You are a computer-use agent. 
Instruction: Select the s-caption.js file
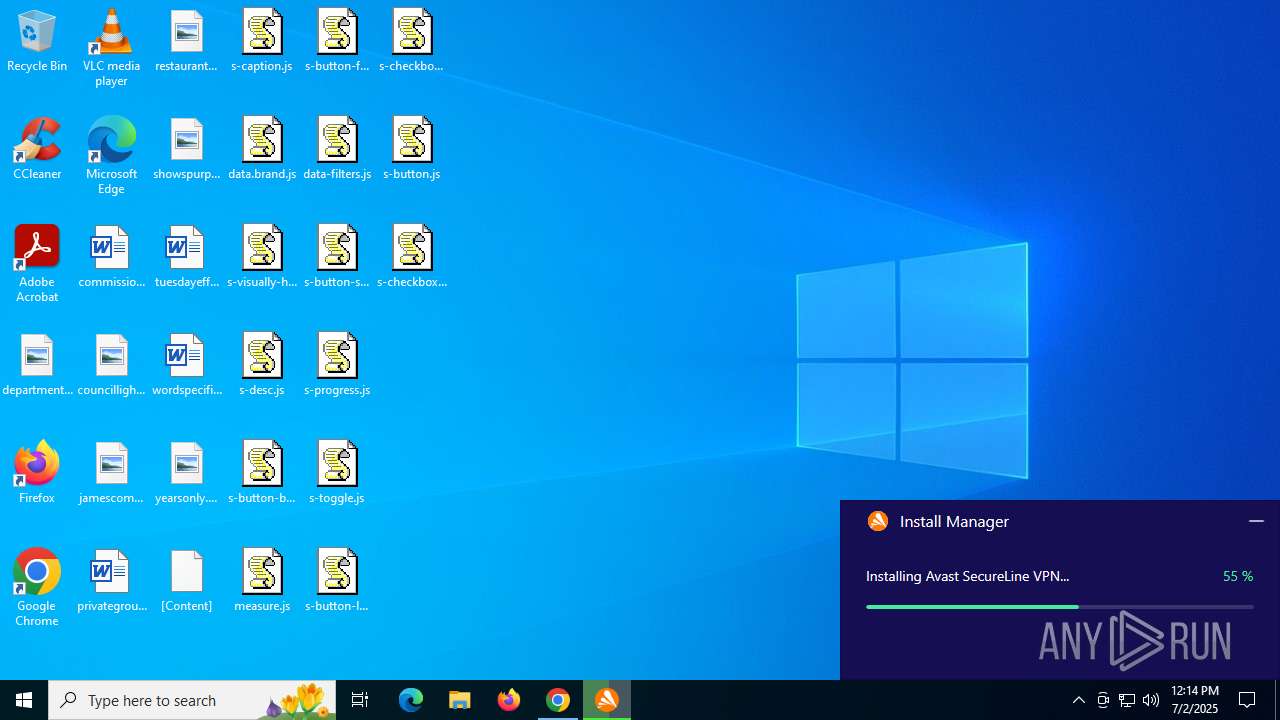coord(262,41)
